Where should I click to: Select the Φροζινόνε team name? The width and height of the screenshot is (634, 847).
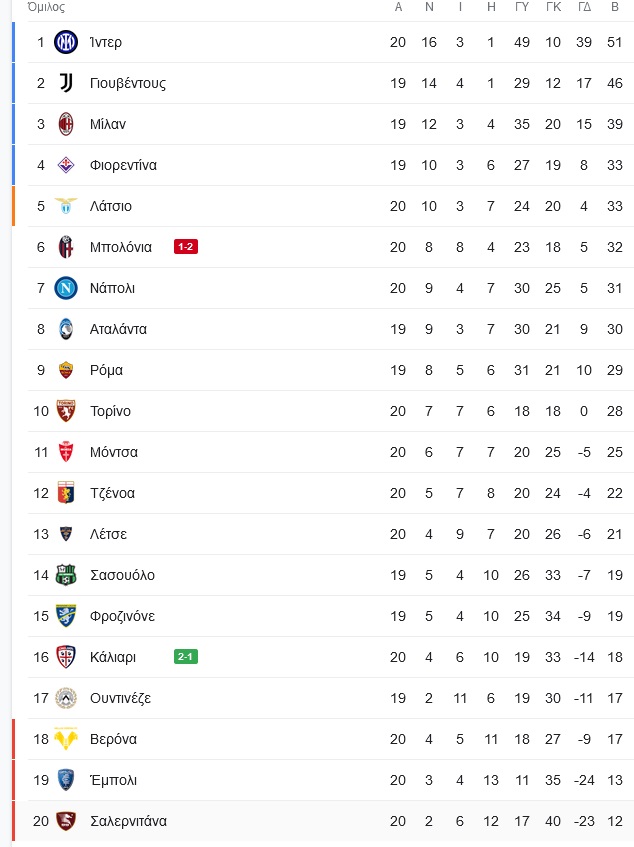click(x=123, y=616)
